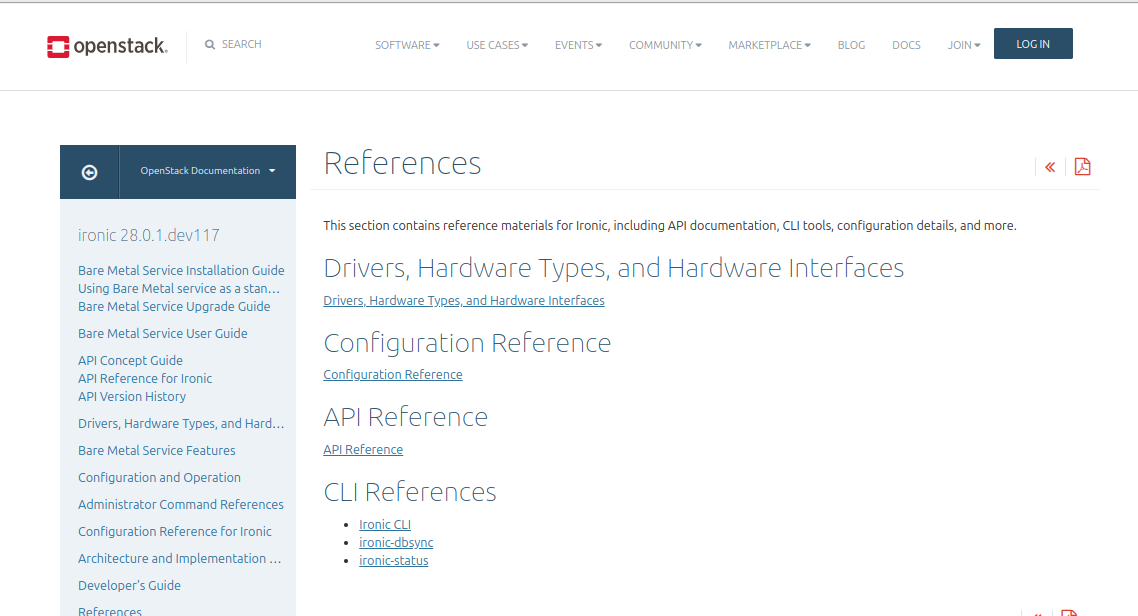This screenshot has width=1138, height=616.
Task: Open Bare Metal Service User Guide
Action: (x=163, y=334)
